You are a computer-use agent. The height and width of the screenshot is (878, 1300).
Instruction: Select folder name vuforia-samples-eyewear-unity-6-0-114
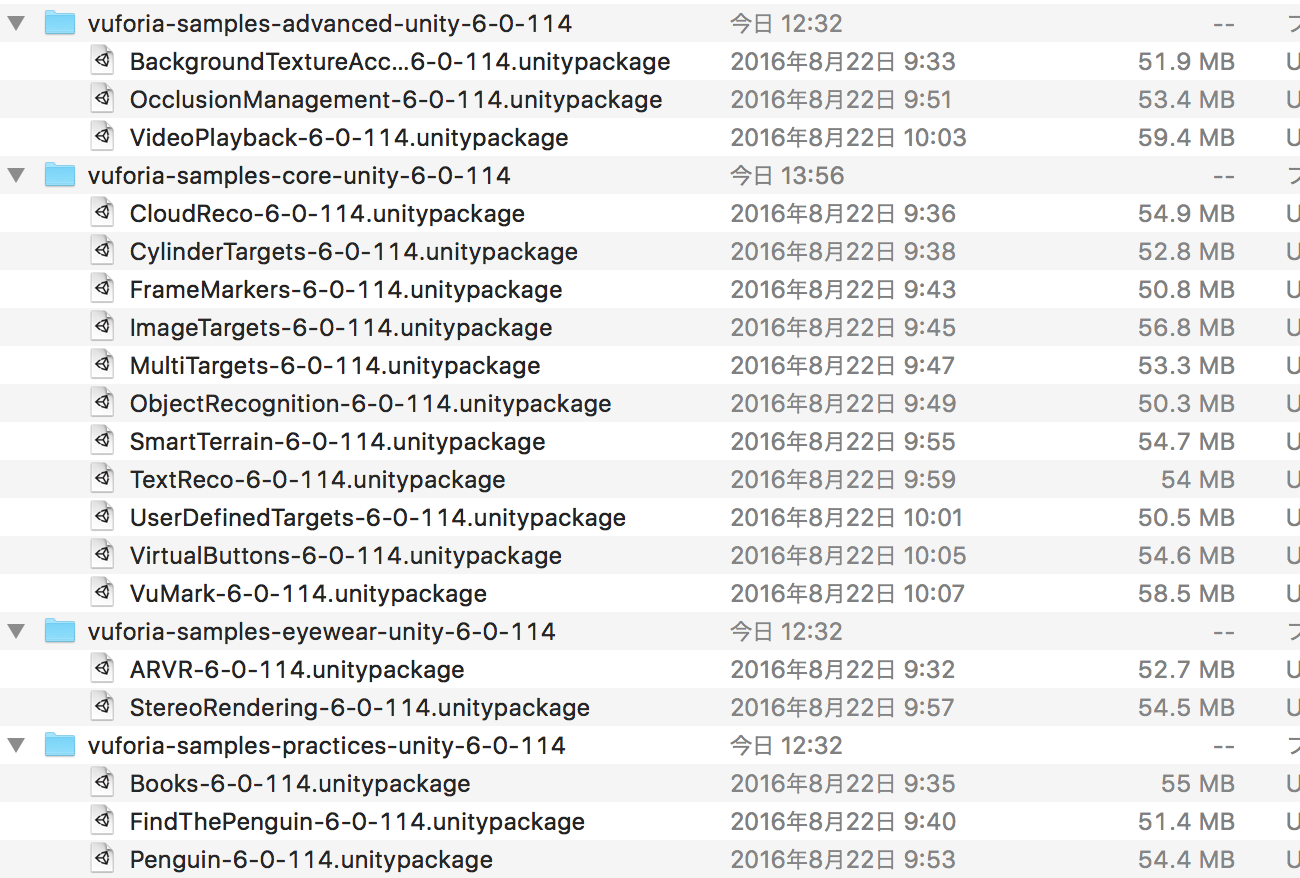322,632
